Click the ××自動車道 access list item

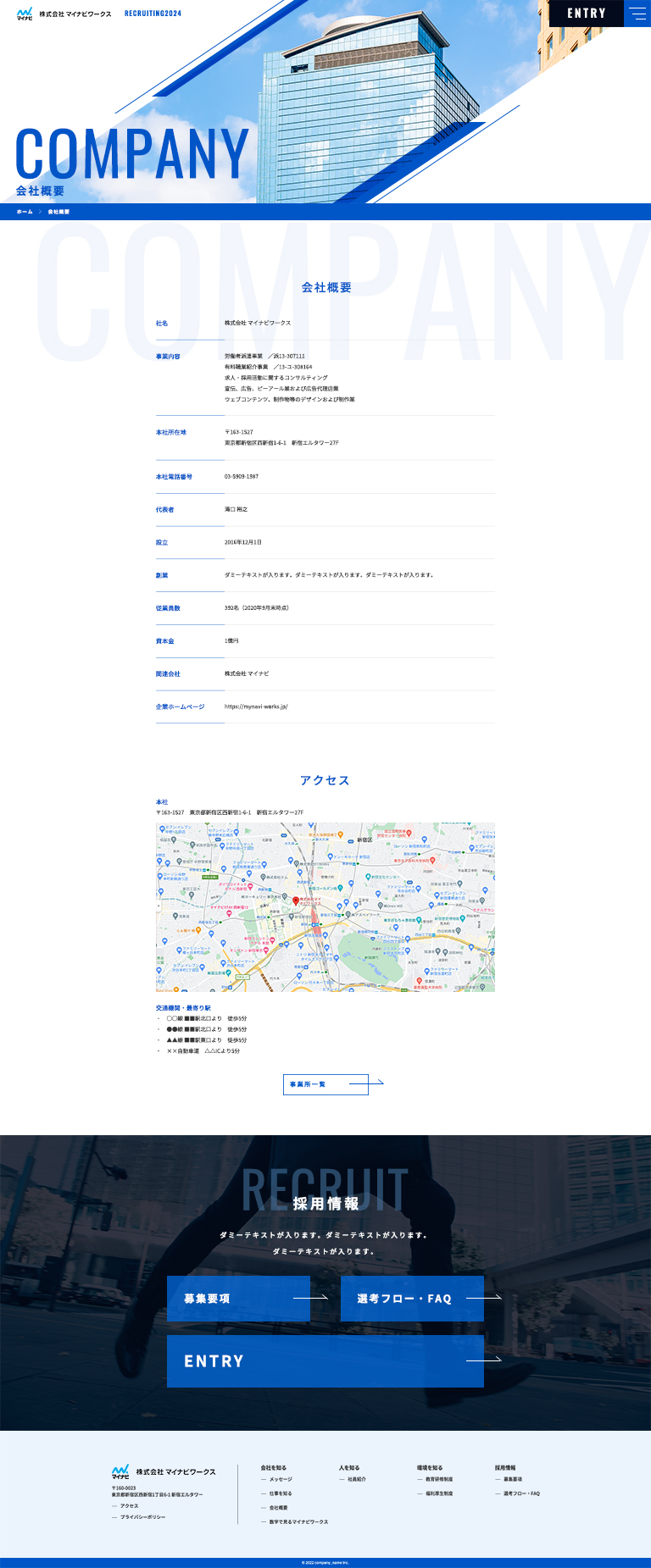(203, 1051)
